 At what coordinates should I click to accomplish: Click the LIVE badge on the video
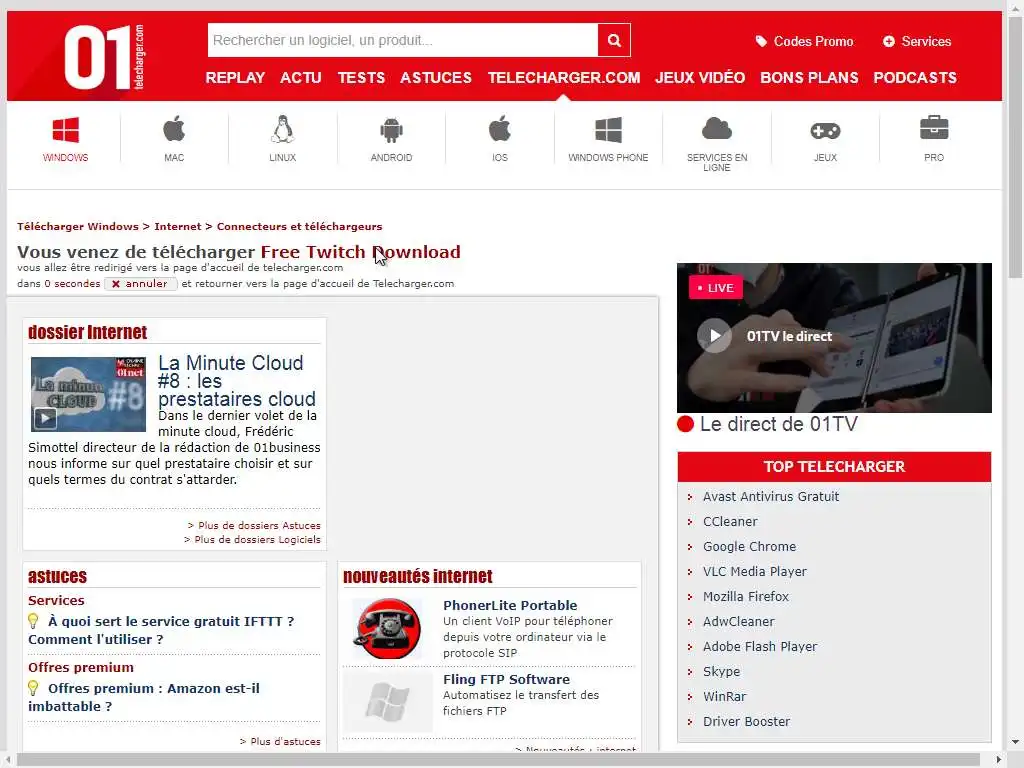716,287
